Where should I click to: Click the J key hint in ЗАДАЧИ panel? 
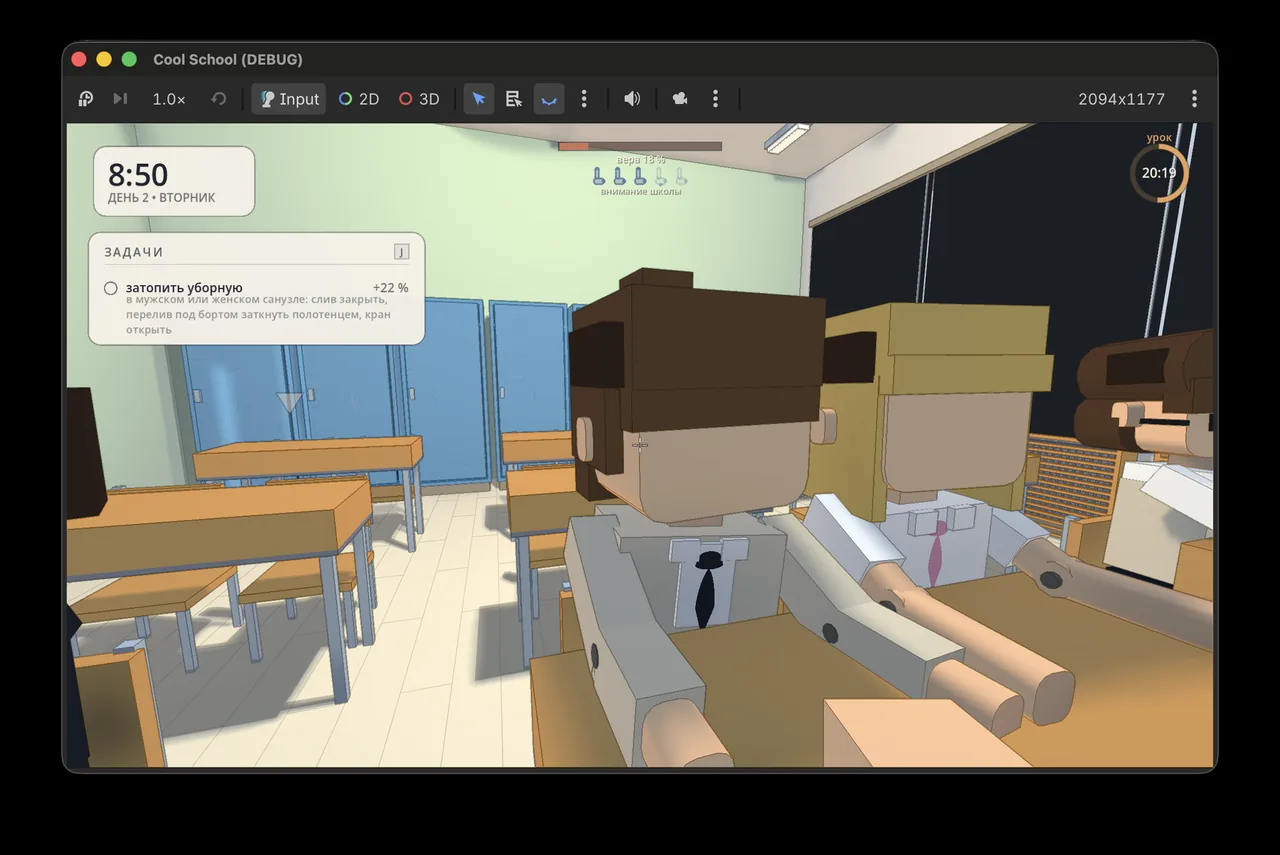tap(402, 252)
